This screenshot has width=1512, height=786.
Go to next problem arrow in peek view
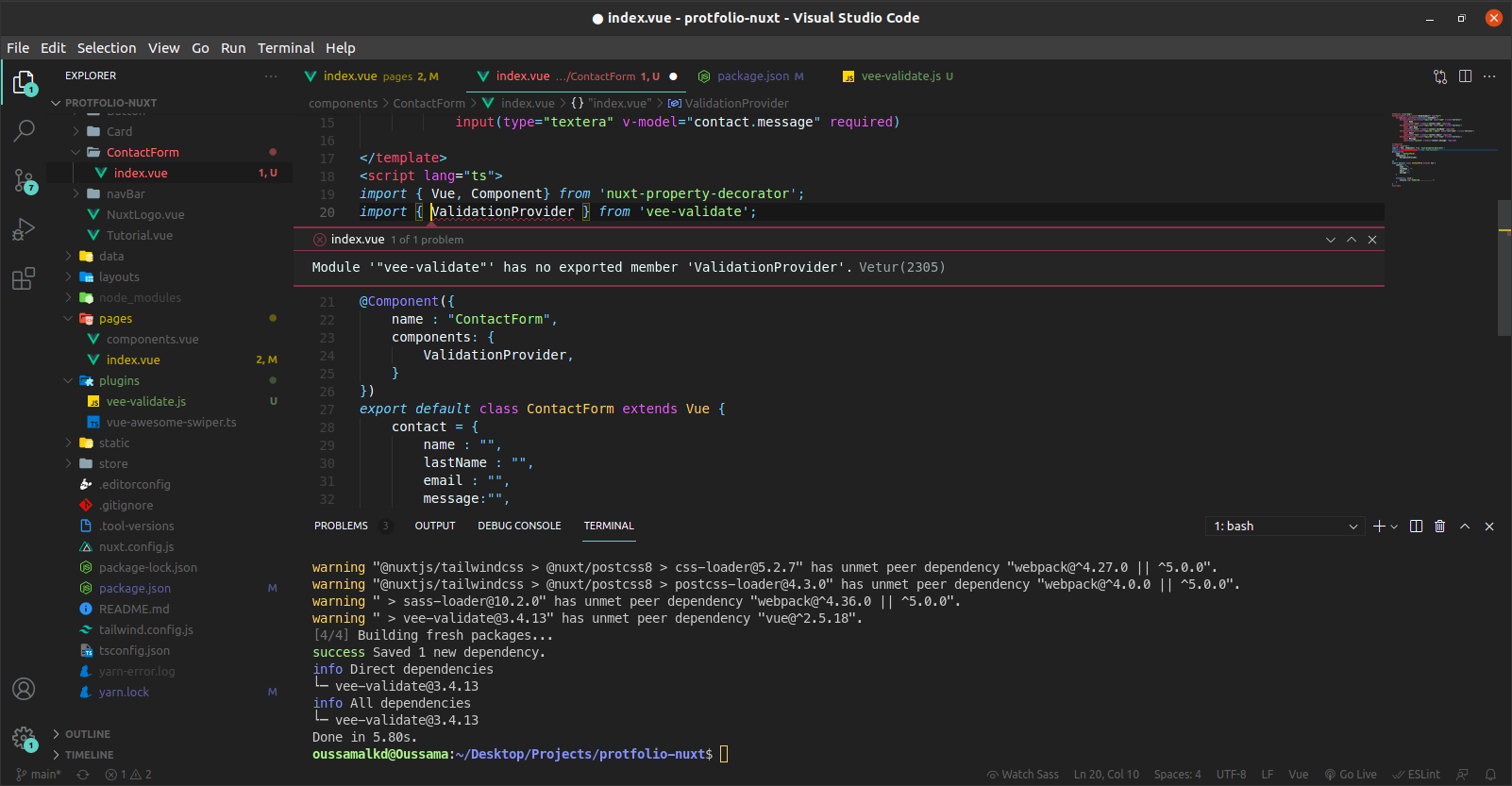[x=1331, y=240]
